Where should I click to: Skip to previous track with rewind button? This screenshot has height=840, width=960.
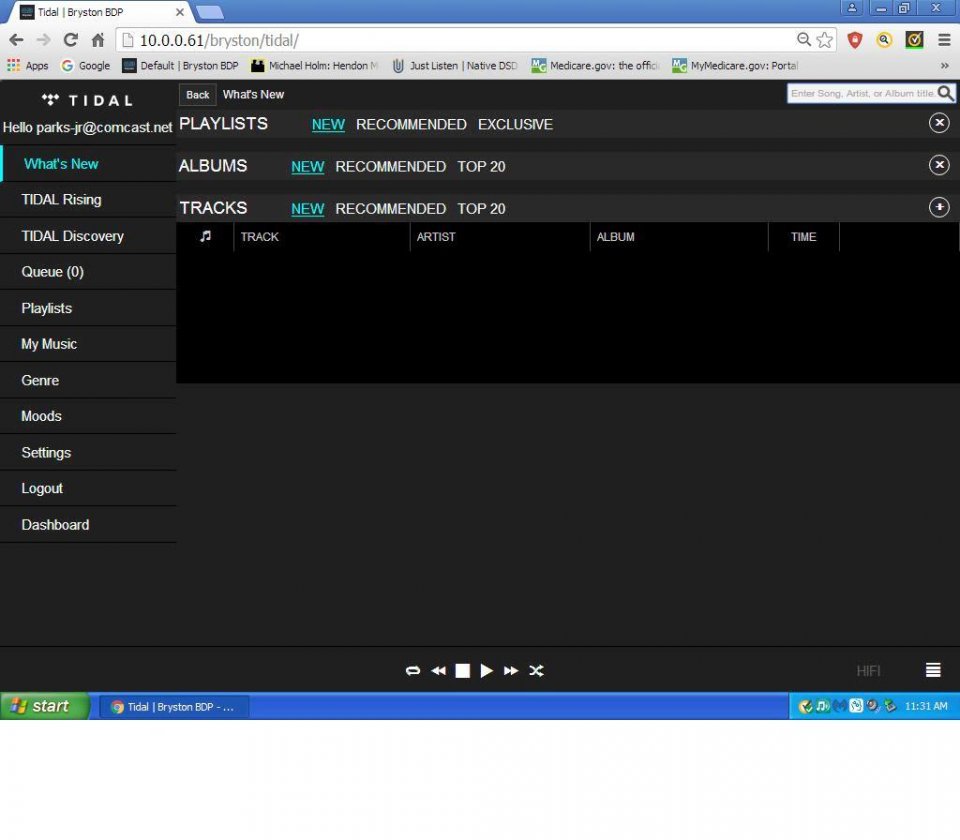pyautogui.click(x=438, y=670)
